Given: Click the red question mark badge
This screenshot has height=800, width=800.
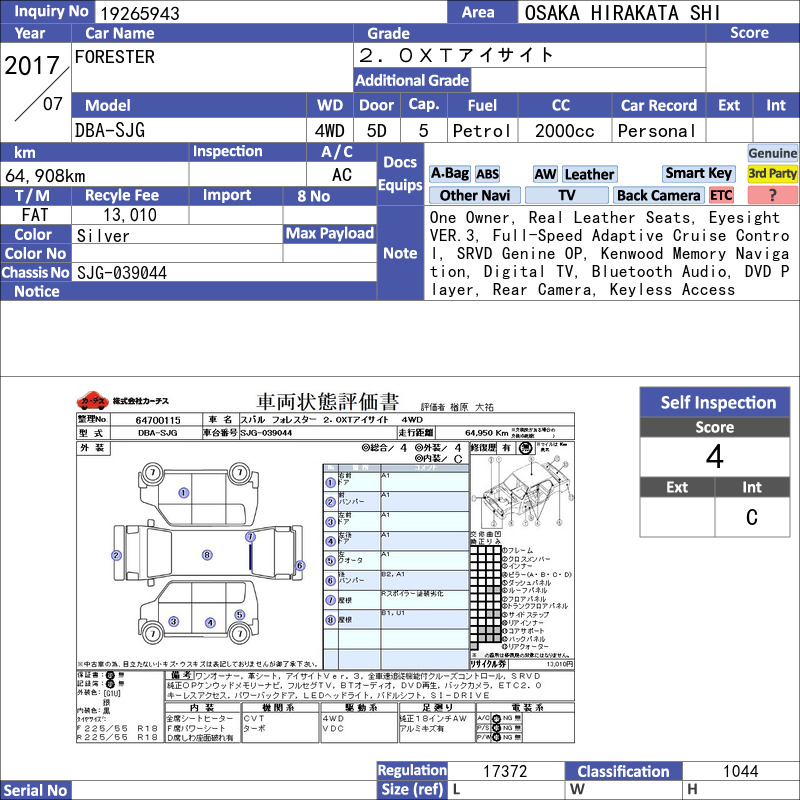Looking at the screenshot, I should (772, 195).
